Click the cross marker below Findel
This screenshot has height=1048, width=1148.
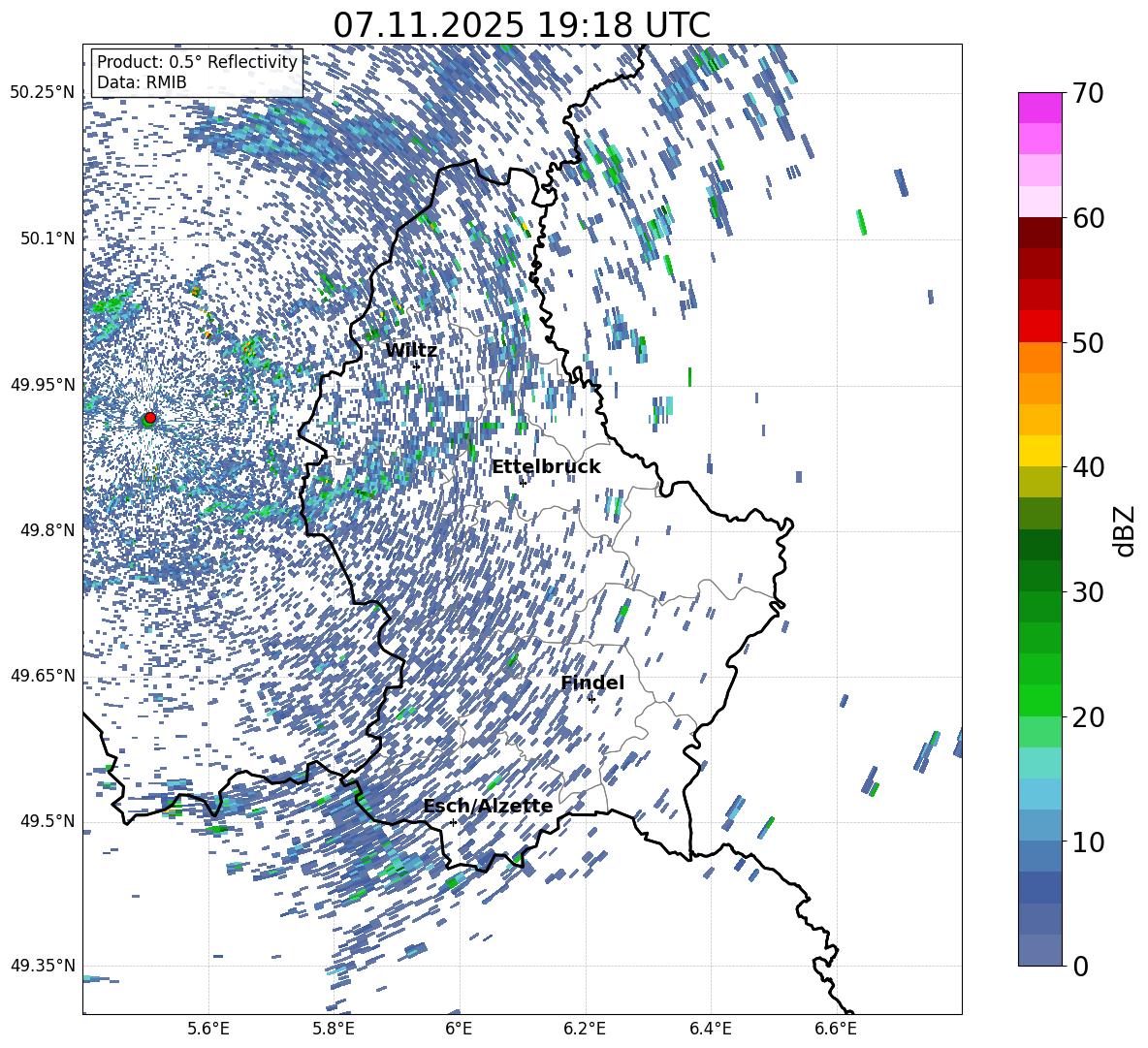coord(591,698)
